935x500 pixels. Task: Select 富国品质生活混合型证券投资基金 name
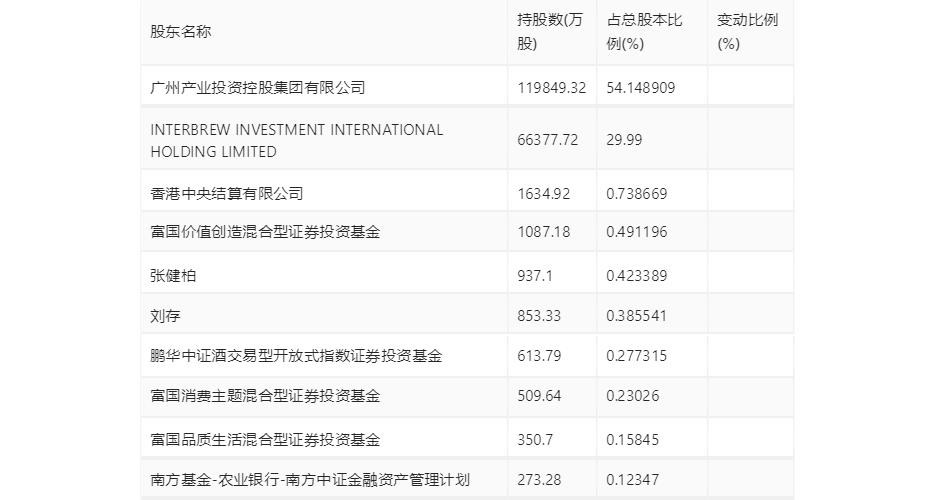point(265,440)
